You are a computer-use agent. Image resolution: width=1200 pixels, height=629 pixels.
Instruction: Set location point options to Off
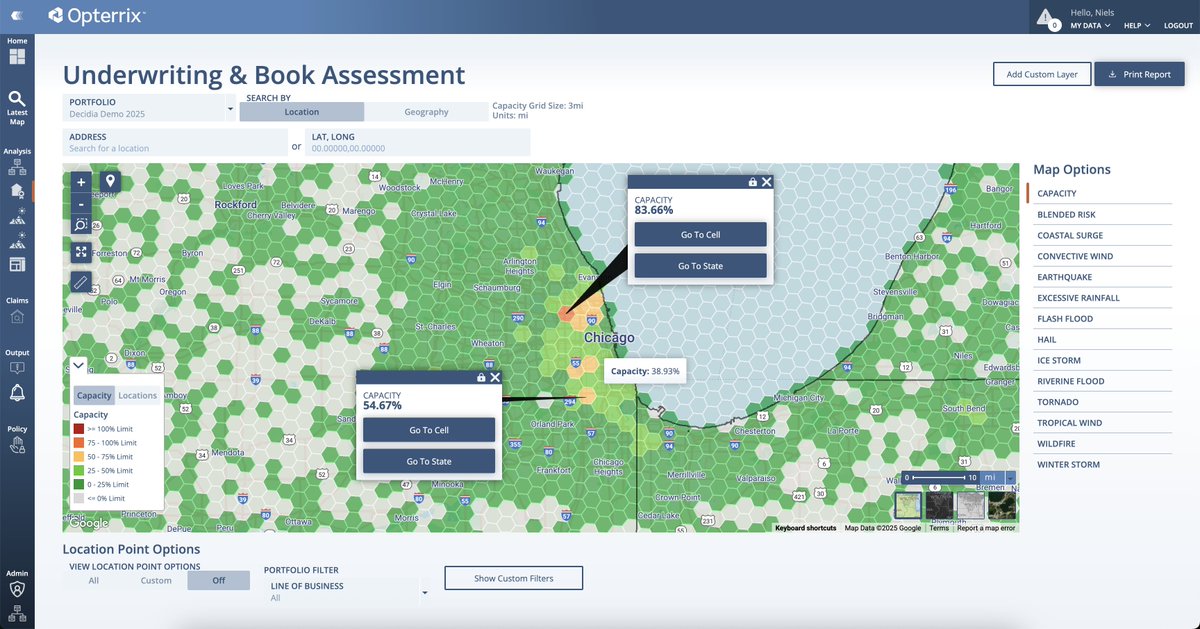[x=218, y=580]
